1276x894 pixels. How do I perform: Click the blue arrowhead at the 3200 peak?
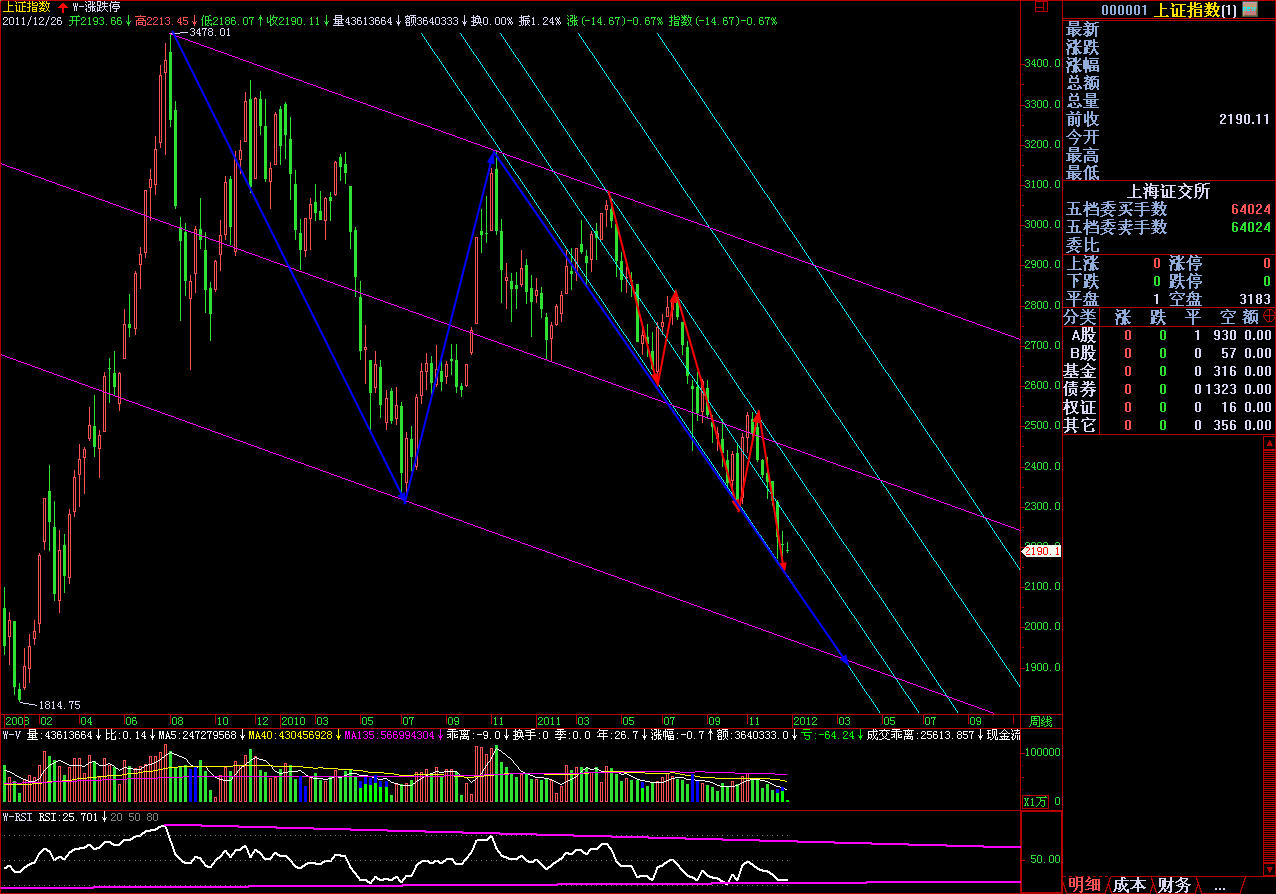click(x=493, y=155)
